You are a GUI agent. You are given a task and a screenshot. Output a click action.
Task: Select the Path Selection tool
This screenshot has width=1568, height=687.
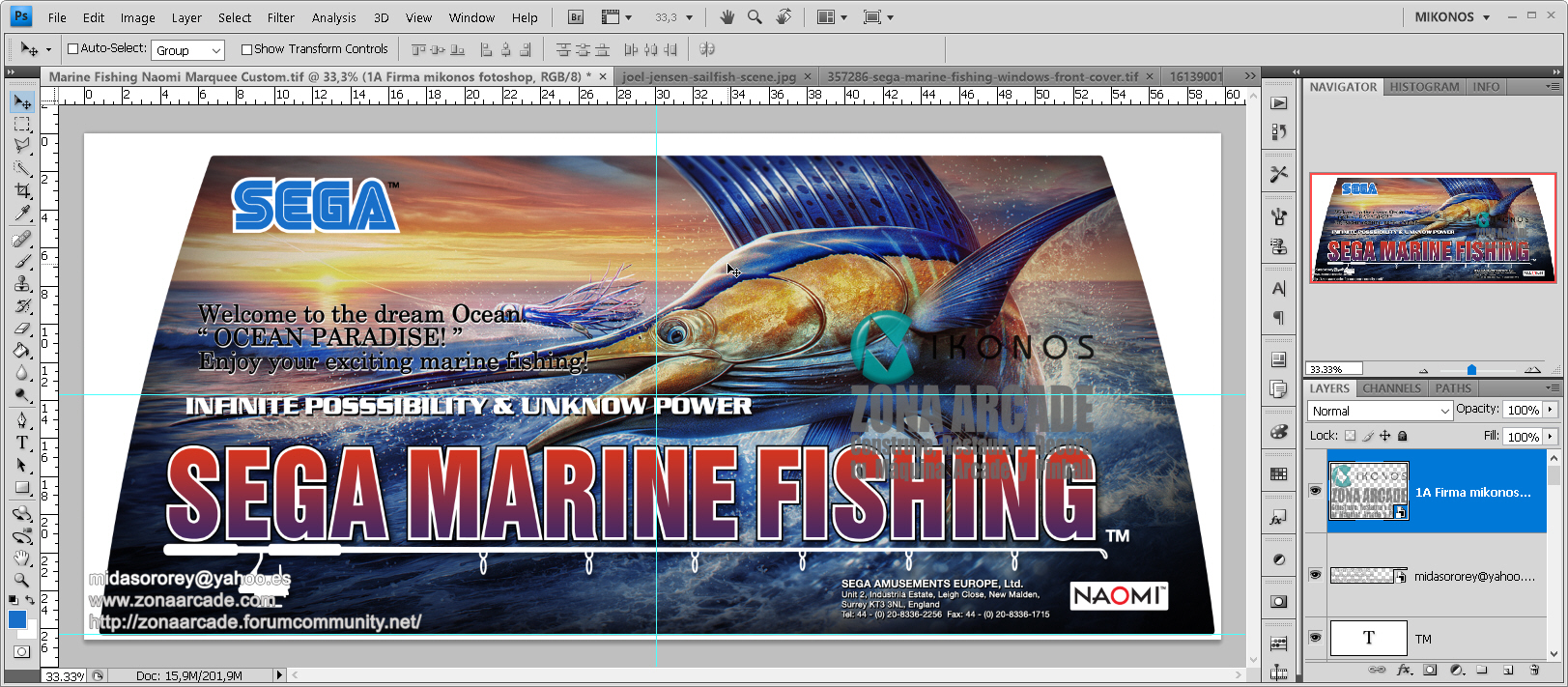coord(22,465)
